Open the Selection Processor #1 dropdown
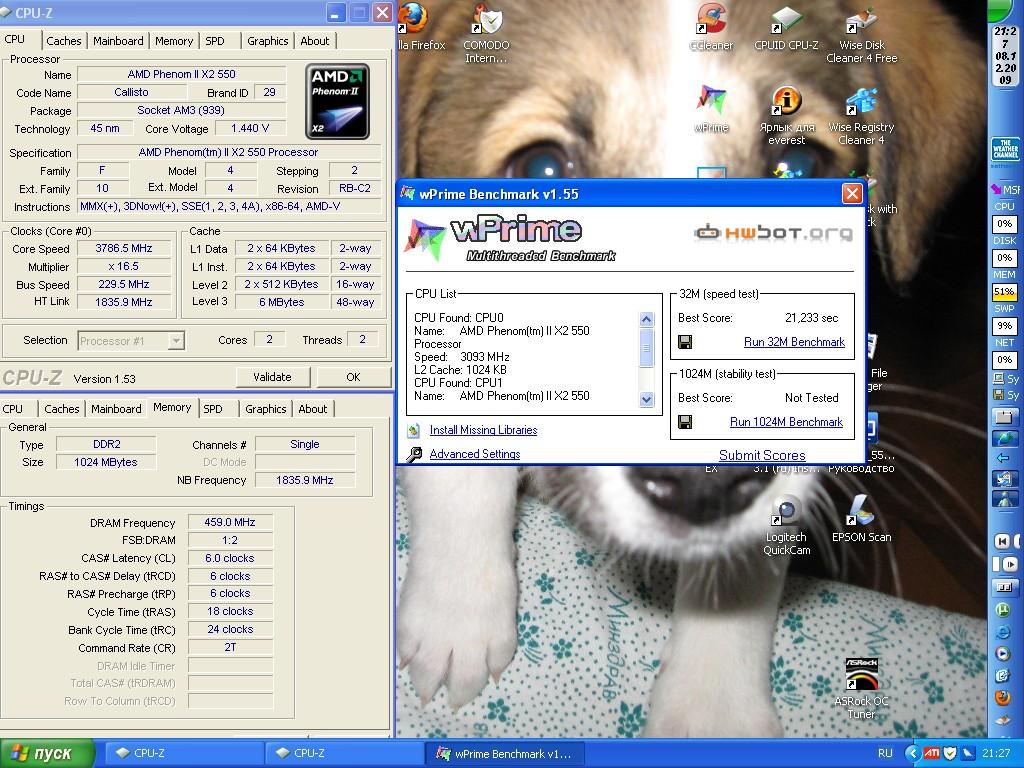Screen dimensions: 1024x768 pos(176,341)
